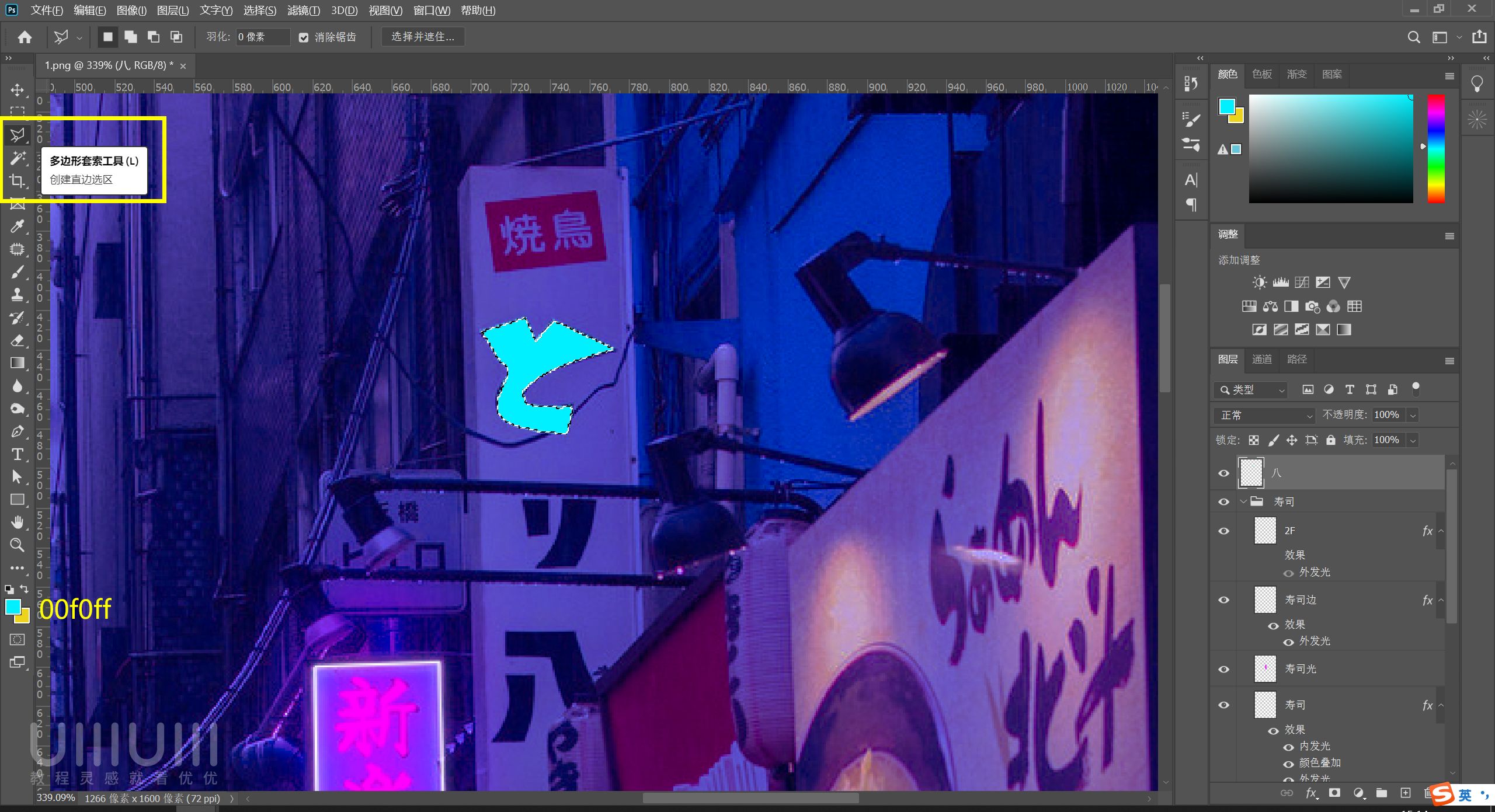The height and width of the screenshot is (812, 1495).
Task: Select the Move tool
Action: pos(18,90)
